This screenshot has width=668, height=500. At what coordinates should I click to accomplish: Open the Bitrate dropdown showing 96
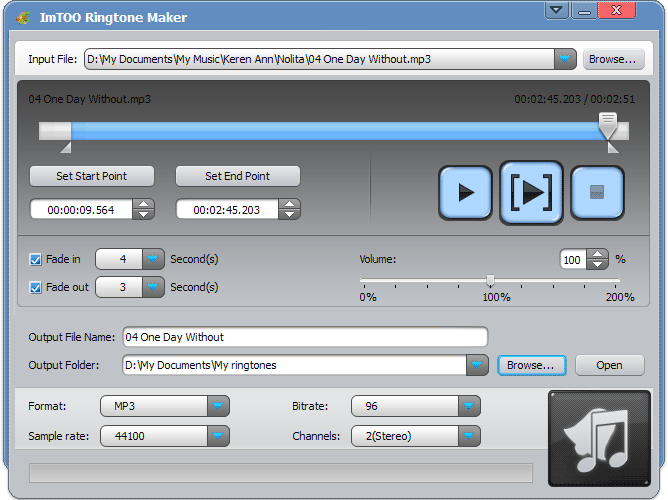(469, 406)
